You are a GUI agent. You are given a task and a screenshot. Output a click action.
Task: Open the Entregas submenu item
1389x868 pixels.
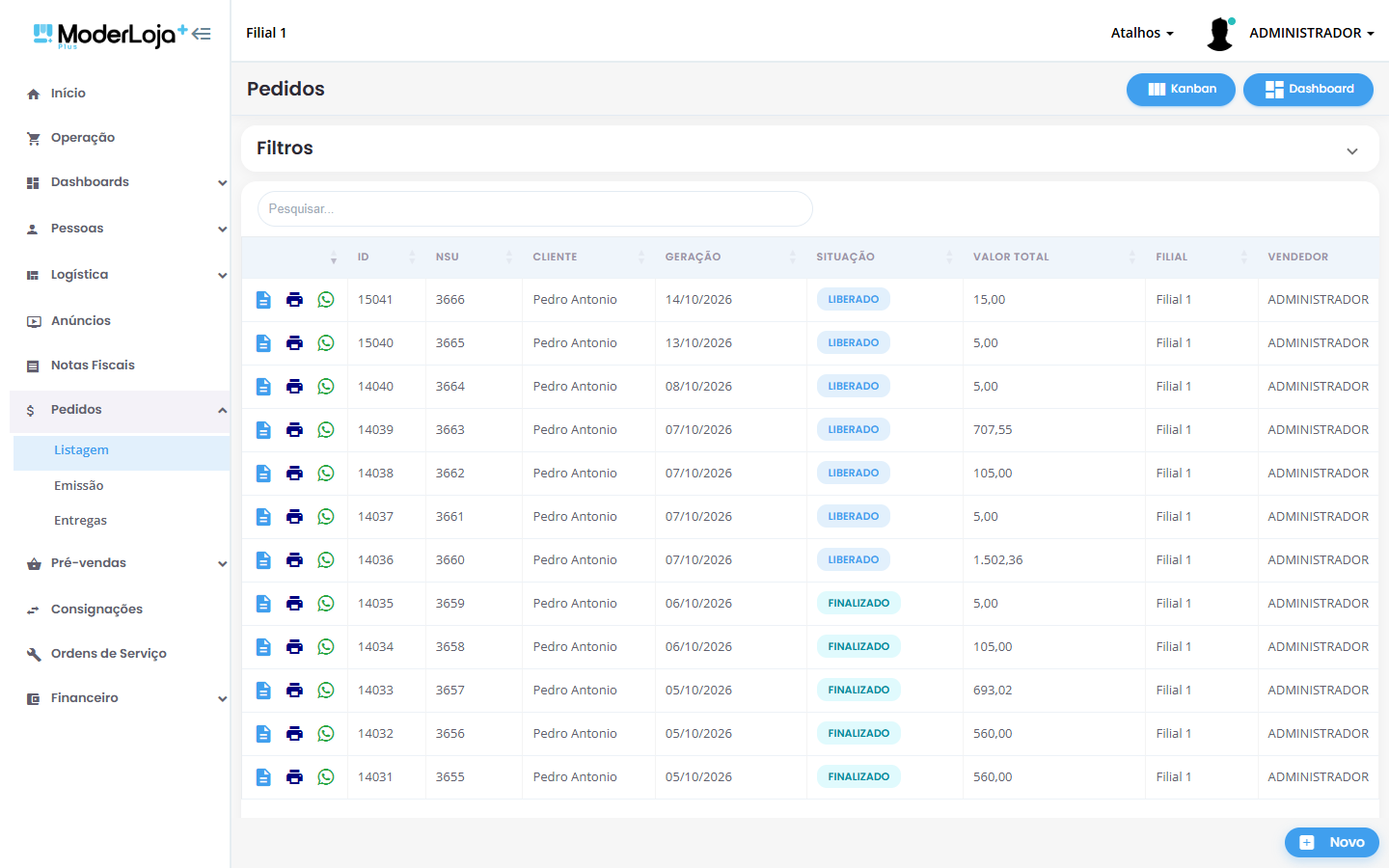[x=81, y=521]
